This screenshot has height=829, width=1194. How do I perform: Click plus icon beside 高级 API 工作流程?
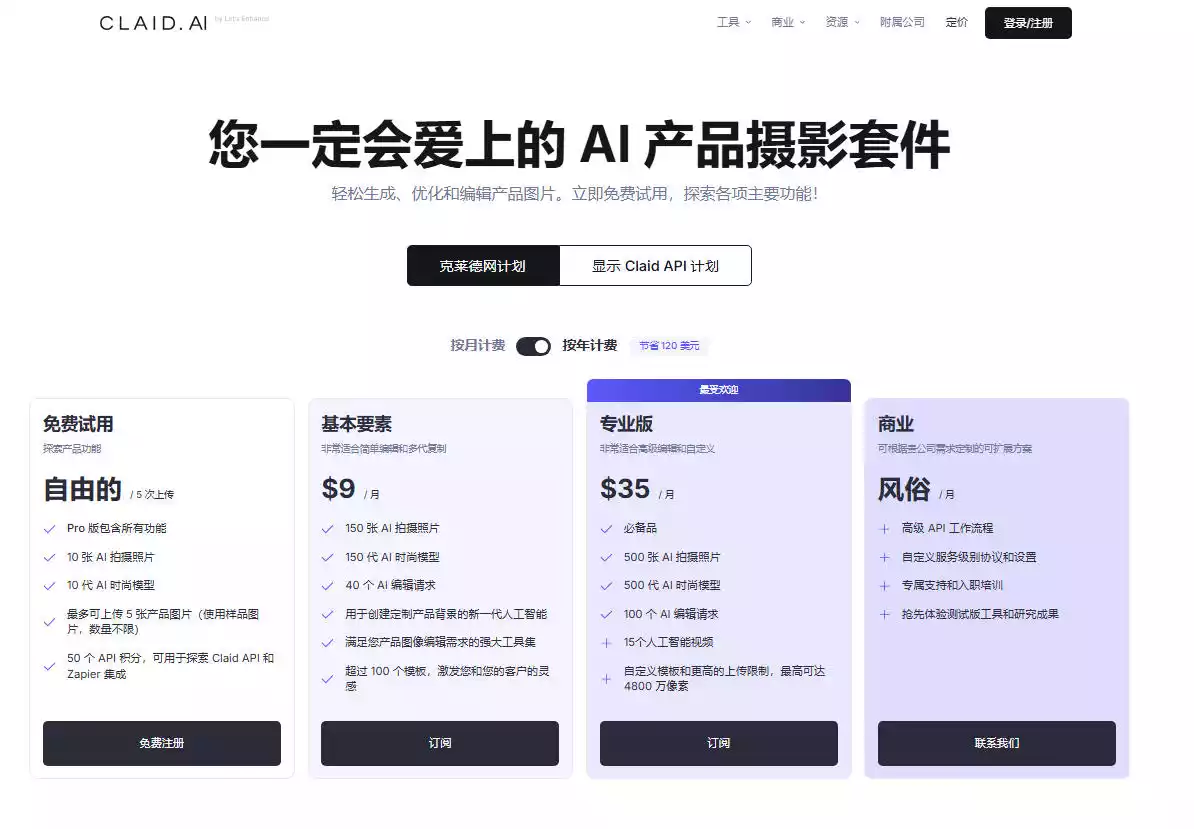click(x=884, y=529)
